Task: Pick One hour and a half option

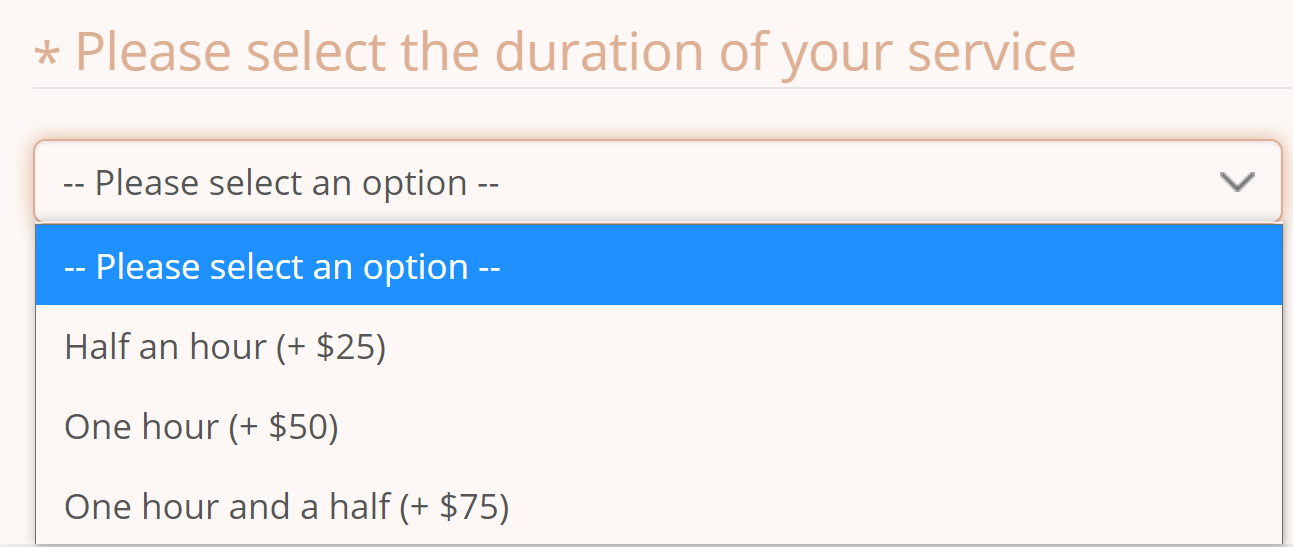Action: click(x=659, y=506)
